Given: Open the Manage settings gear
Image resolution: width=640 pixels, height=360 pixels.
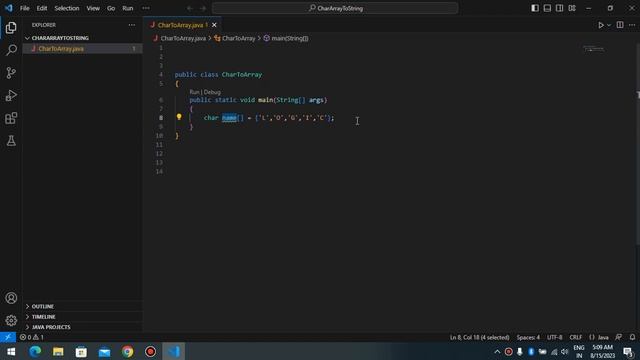Looking at the screenshot, I should [x=11, y=320].
